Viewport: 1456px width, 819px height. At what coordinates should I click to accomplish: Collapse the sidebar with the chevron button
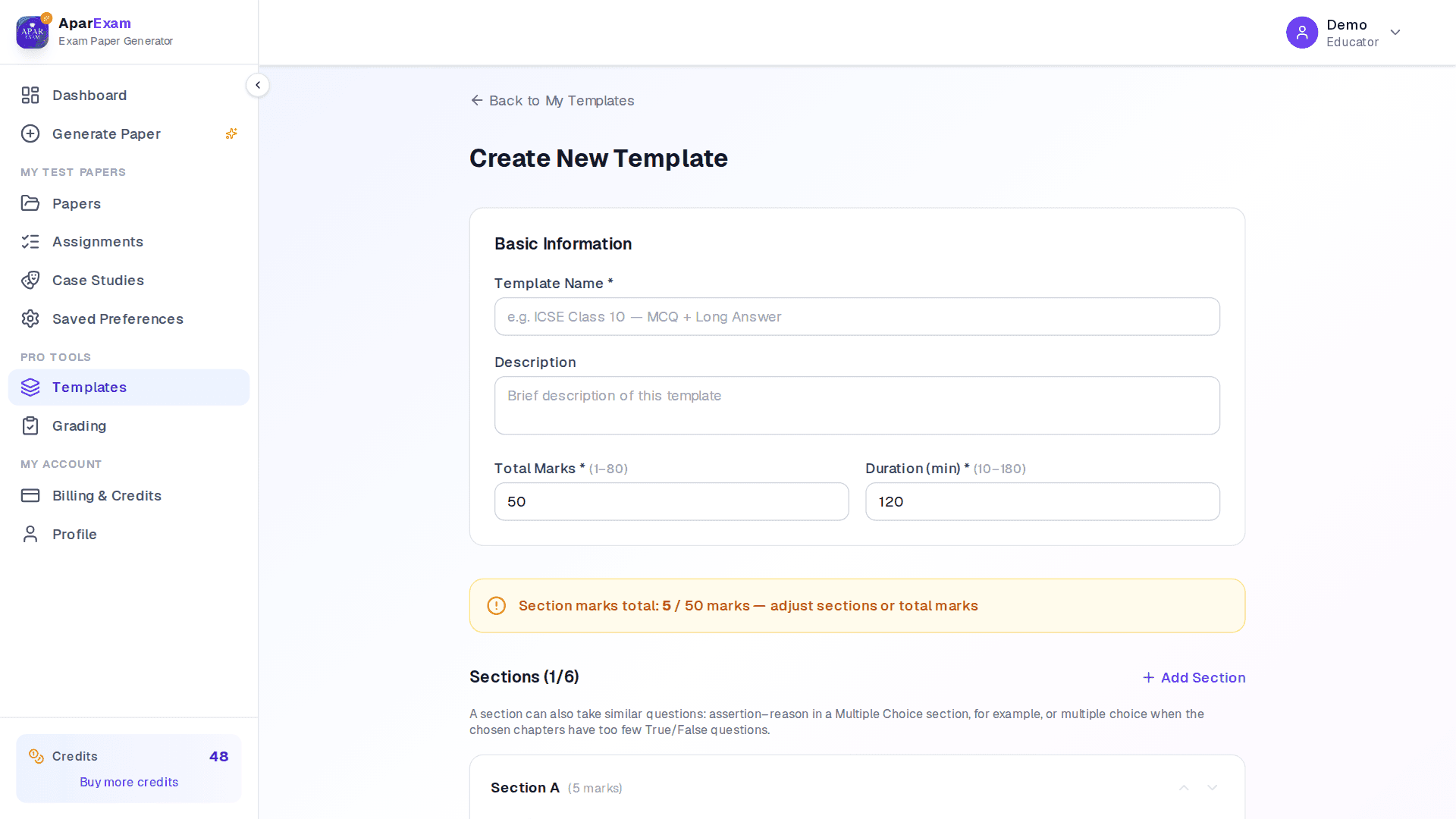point(258,85)
